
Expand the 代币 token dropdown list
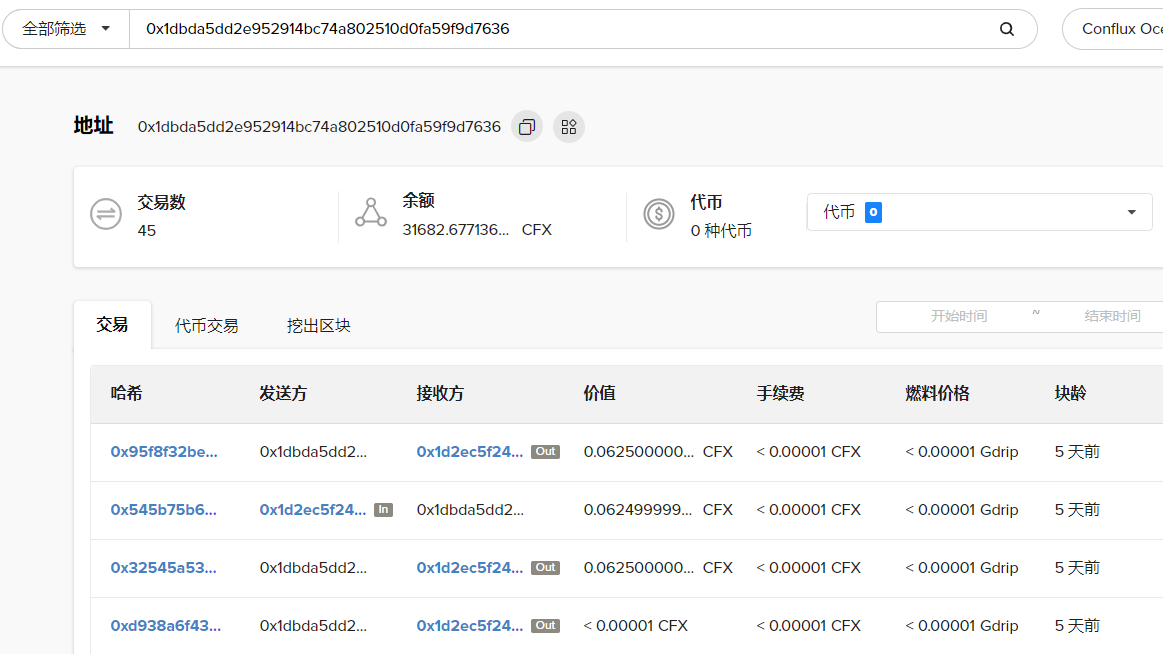coord(978,212)
